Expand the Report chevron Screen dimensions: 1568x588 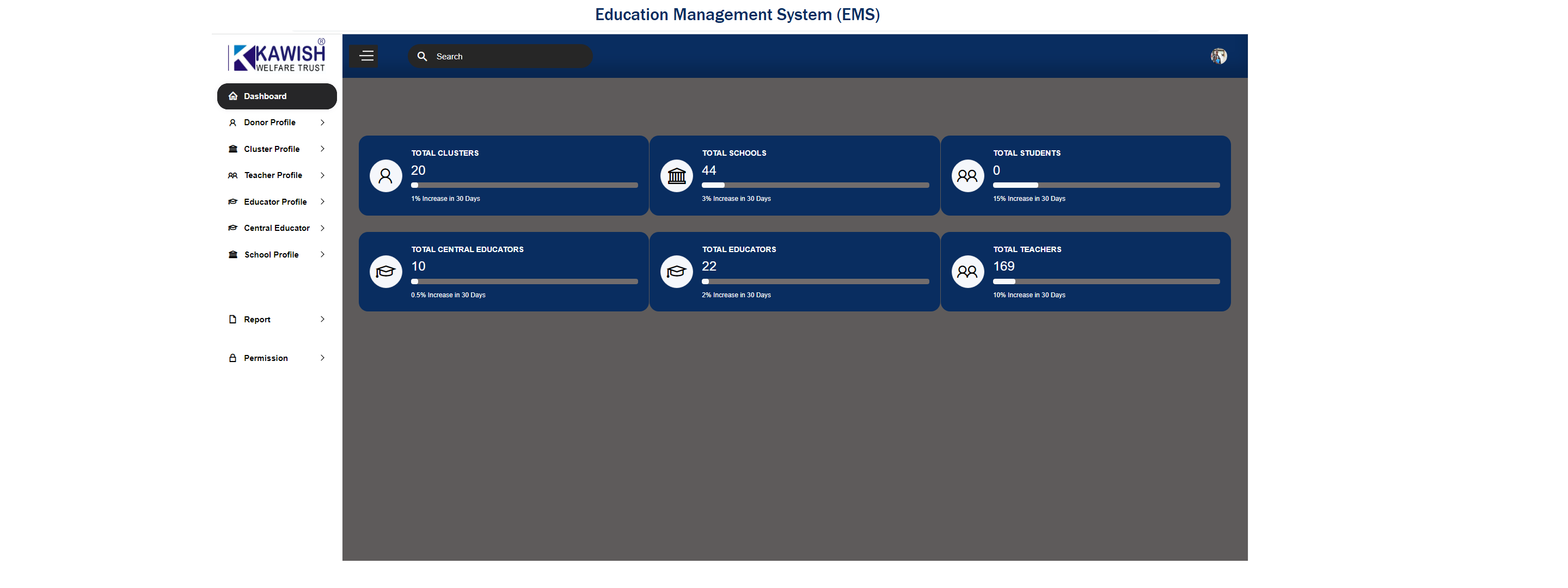(x=322, y=319)
